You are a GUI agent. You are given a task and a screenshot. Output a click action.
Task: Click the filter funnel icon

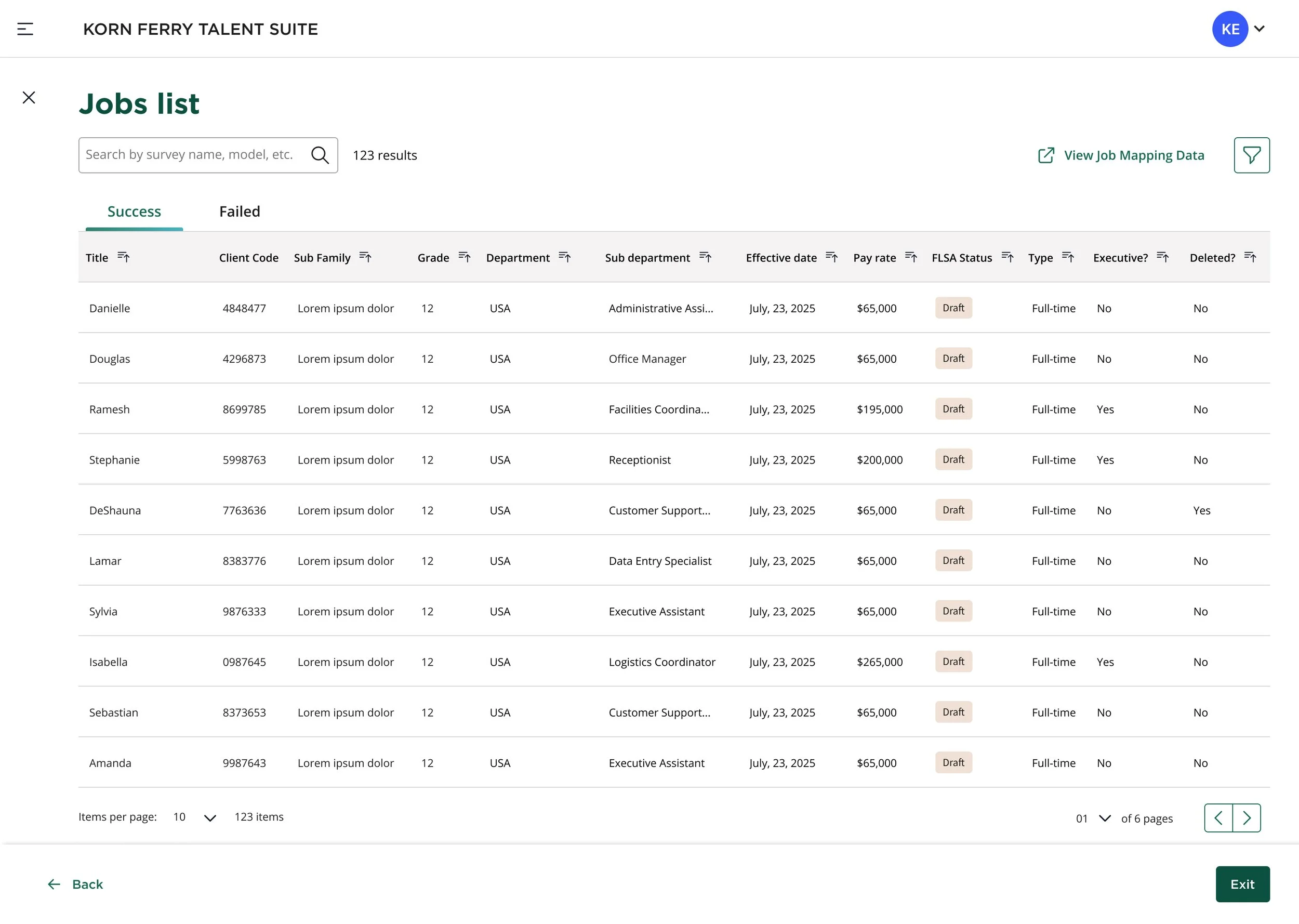pyautogui.click(x=1251, y=155)
